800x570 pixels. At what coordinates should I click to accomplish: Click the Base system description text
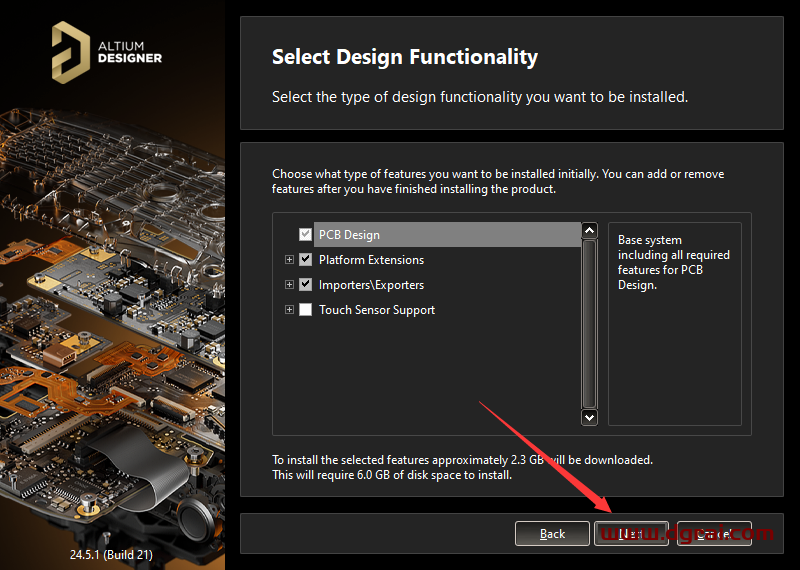673,262
